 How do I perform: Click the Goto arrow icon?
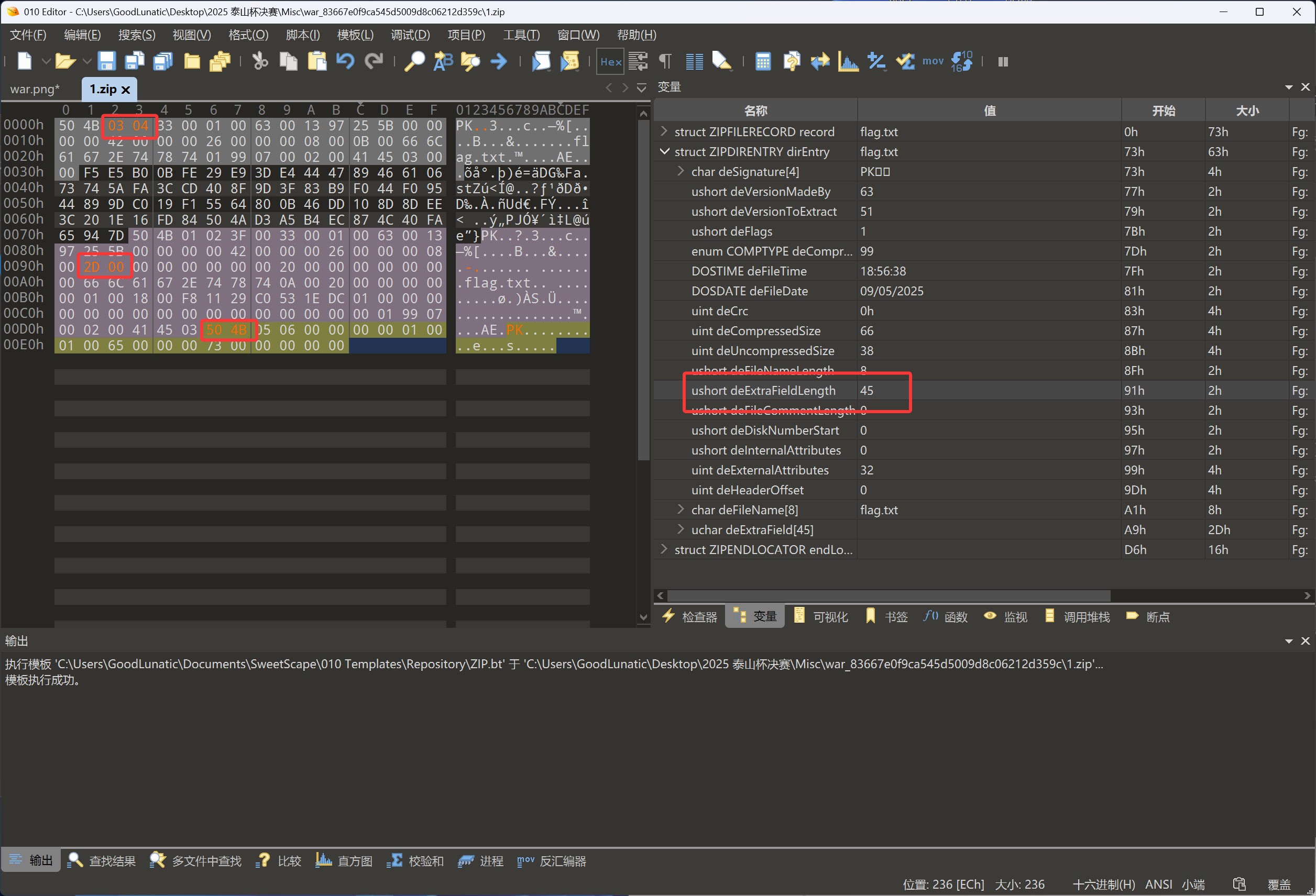pos(499,61)
